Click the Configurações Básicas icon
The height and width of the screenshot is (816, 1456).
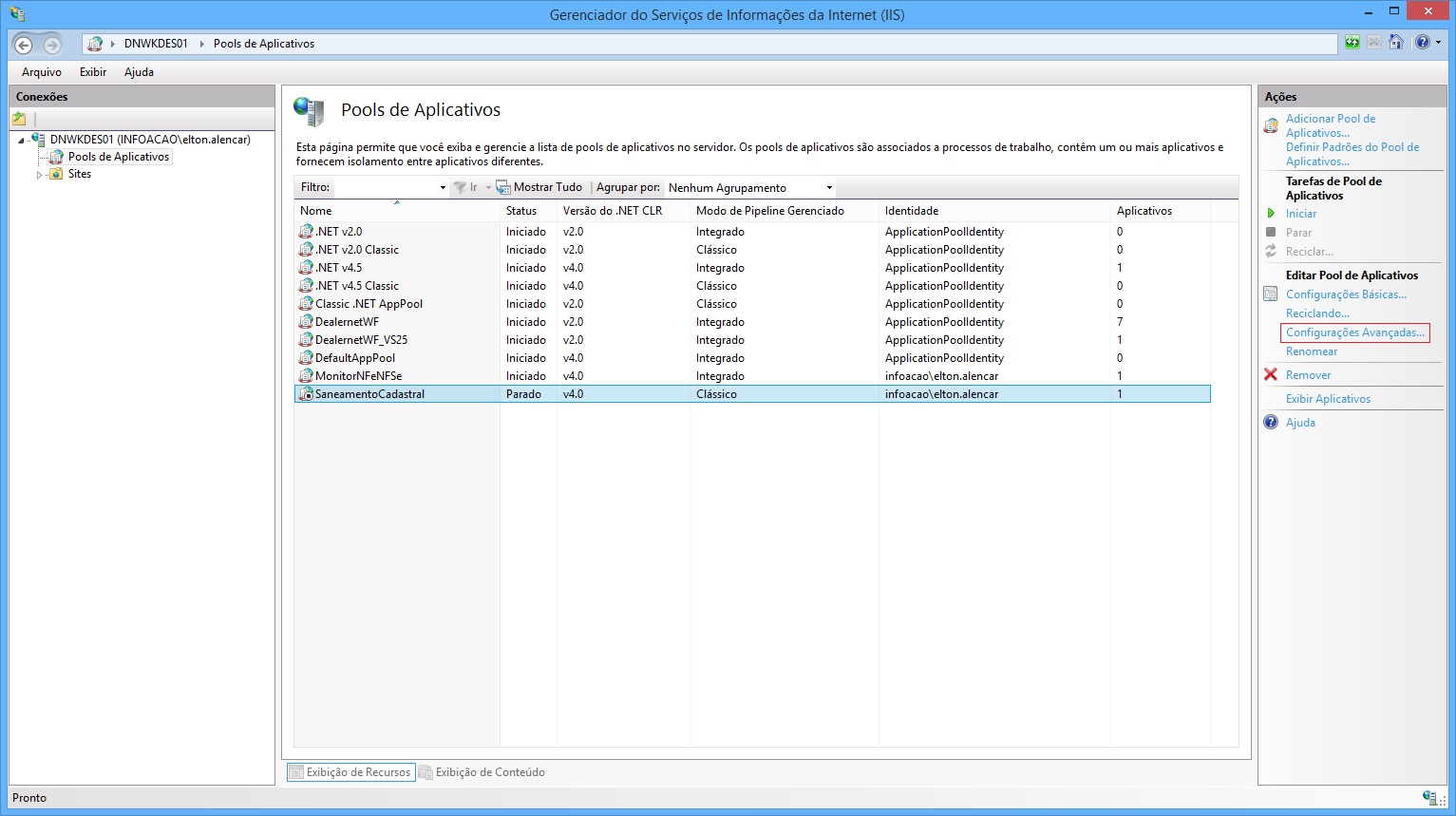[1271, 294]
